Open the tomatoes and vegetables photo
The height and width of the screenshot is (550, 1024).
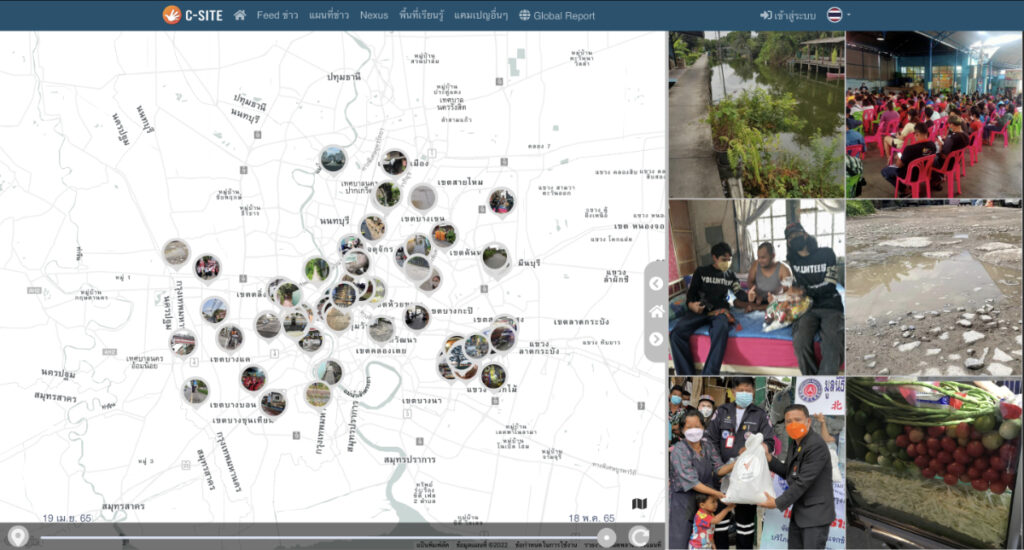(935, 462)
